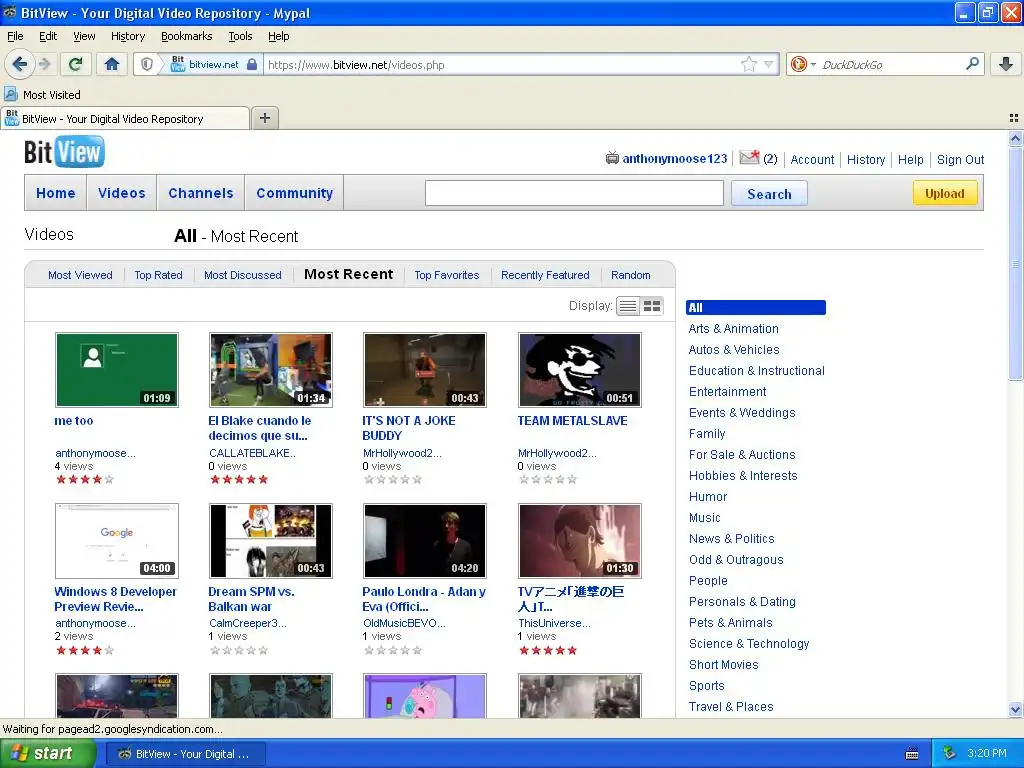The image size is (1024, 768).
Task: Go back with the browser Back arrow
Action: (x=19, y=64)
